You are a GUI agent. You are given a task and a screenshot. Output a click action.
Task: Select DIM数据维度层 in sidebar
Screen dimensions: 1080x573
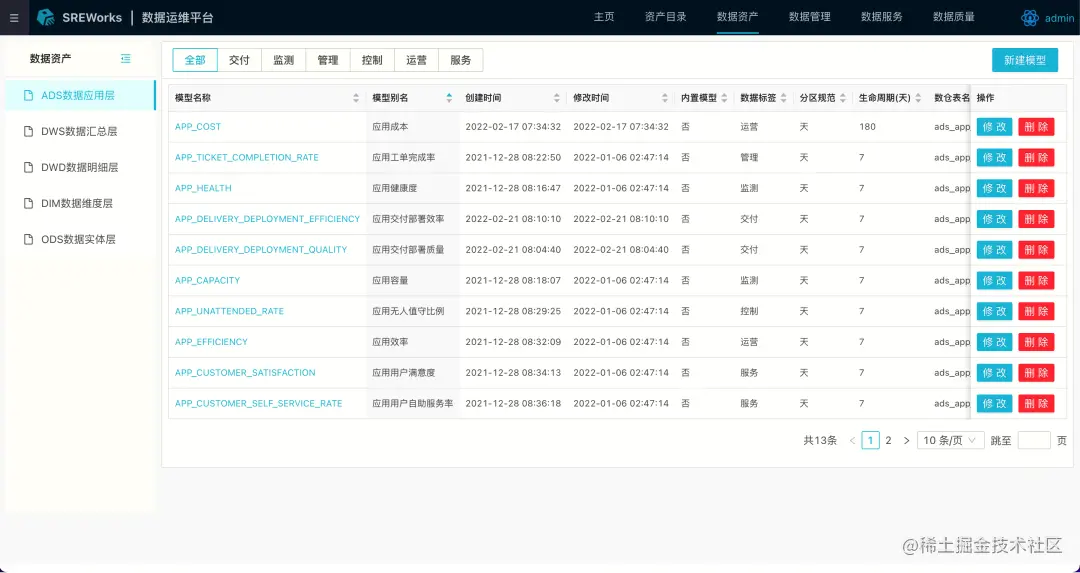pyautogui.click(x=80, y=203)
